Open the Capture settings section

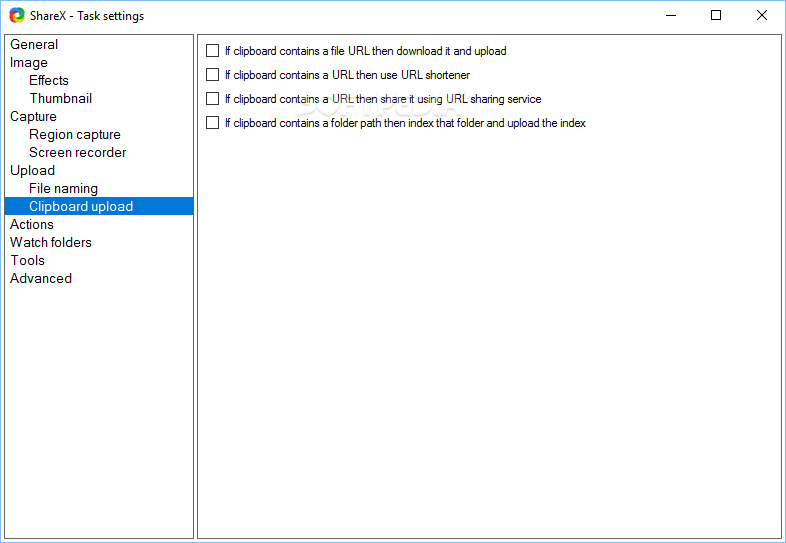[x=33, y=116]
